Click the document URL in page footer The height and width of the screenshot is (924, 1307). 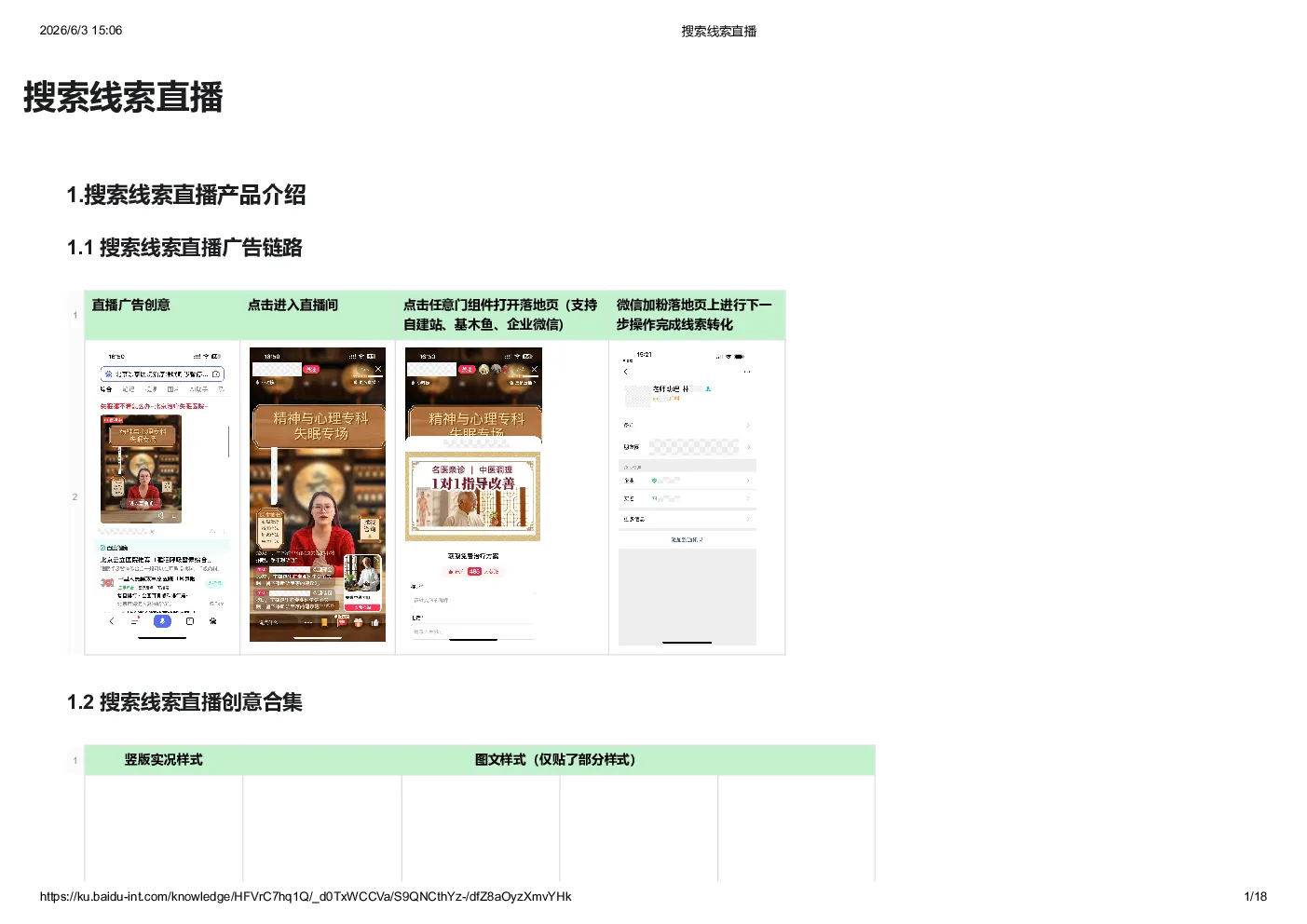pyautogui.click(x=306, y=897)
